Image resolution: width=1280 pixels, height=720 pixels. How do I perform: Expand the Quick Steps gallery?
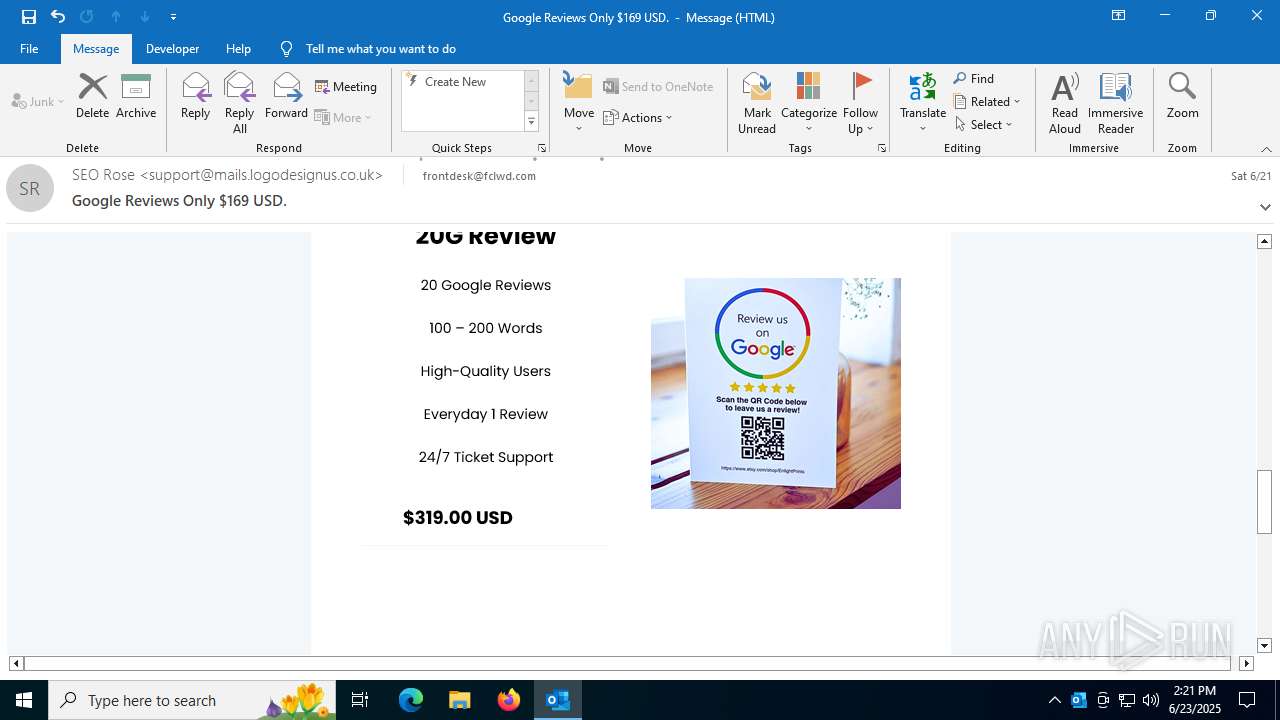point(532,122)
